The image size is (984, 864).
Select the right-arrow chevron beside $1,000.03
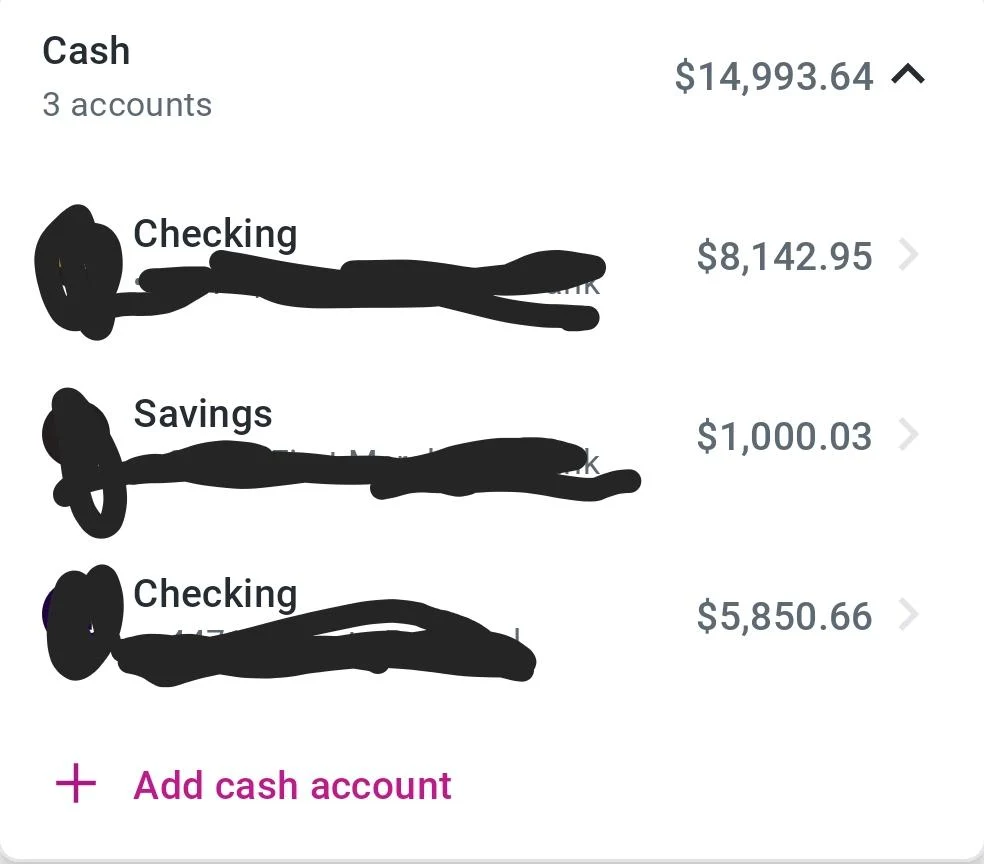click(x=910, y=436)
